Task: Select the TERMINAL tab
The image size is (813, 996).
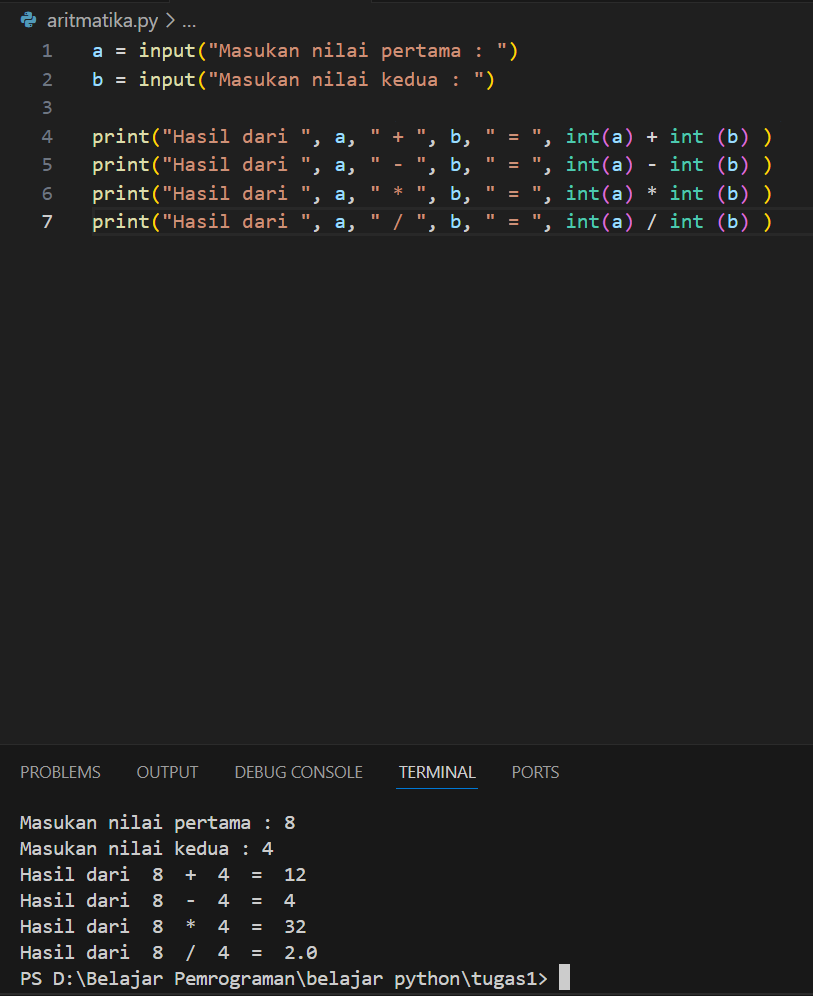Action: coord(437,772)
